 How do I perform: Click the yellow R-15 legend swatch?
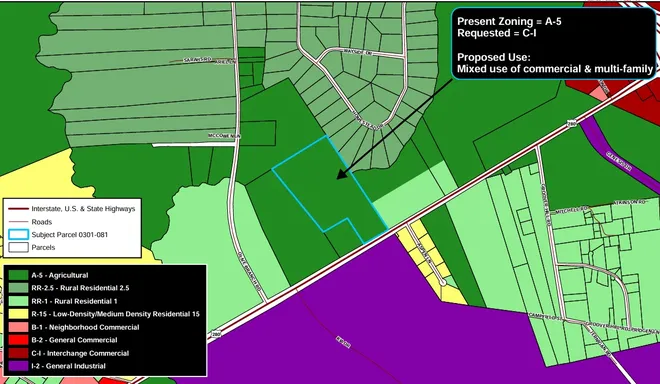coord(18,314)
